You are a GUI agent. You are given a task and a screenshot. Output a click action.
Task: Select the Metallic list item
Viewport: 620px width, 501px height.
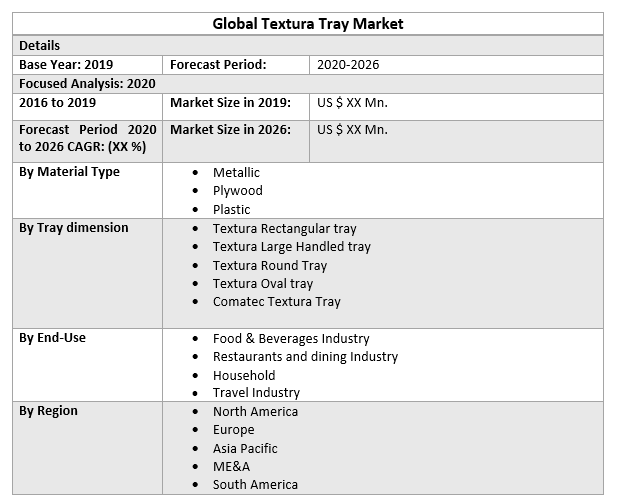tap(236, 173)
